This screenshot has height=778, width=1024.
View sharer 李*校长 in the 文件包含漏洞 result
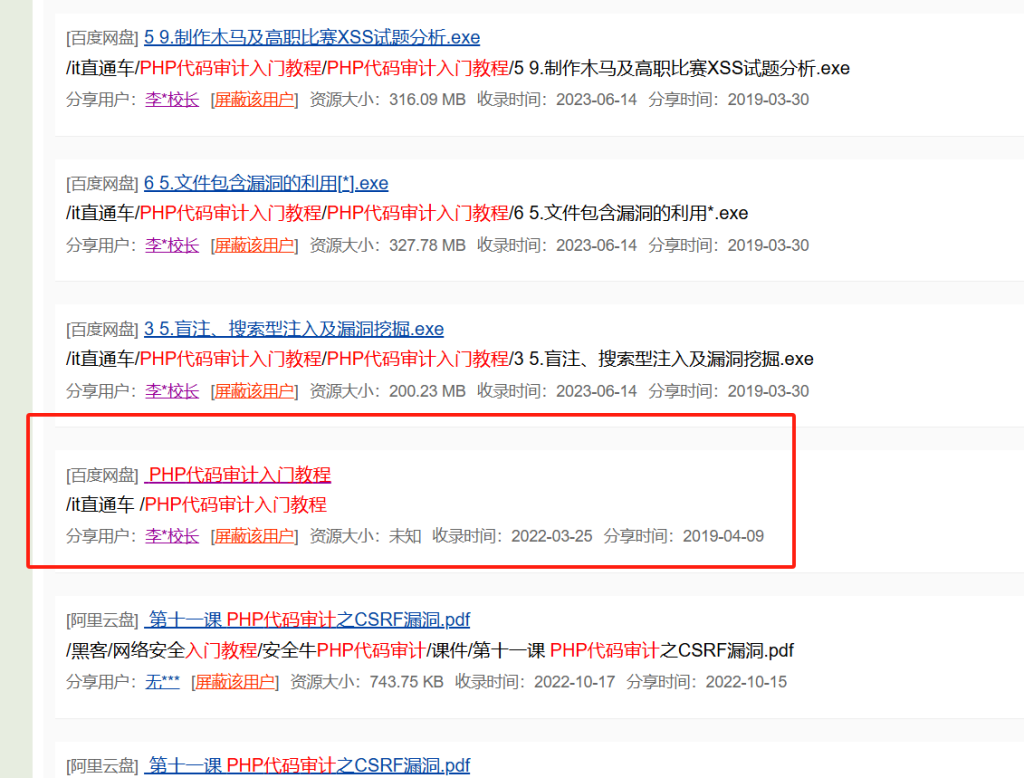click(x=171, y=245)
